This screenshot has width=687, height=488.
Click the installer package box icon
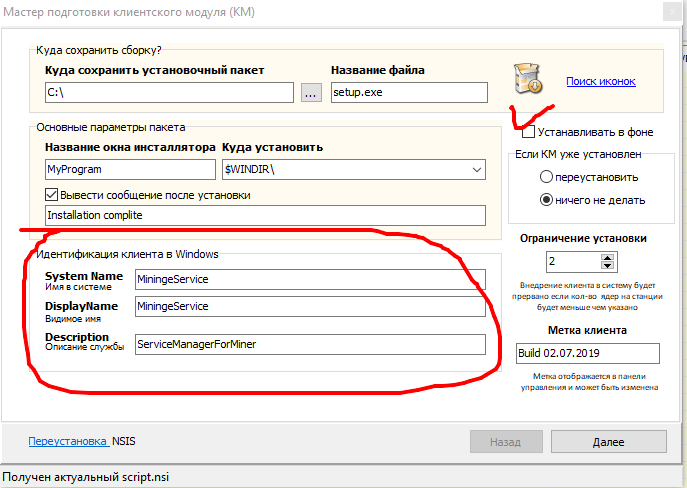pyautogui.click(x=529, y=79)
